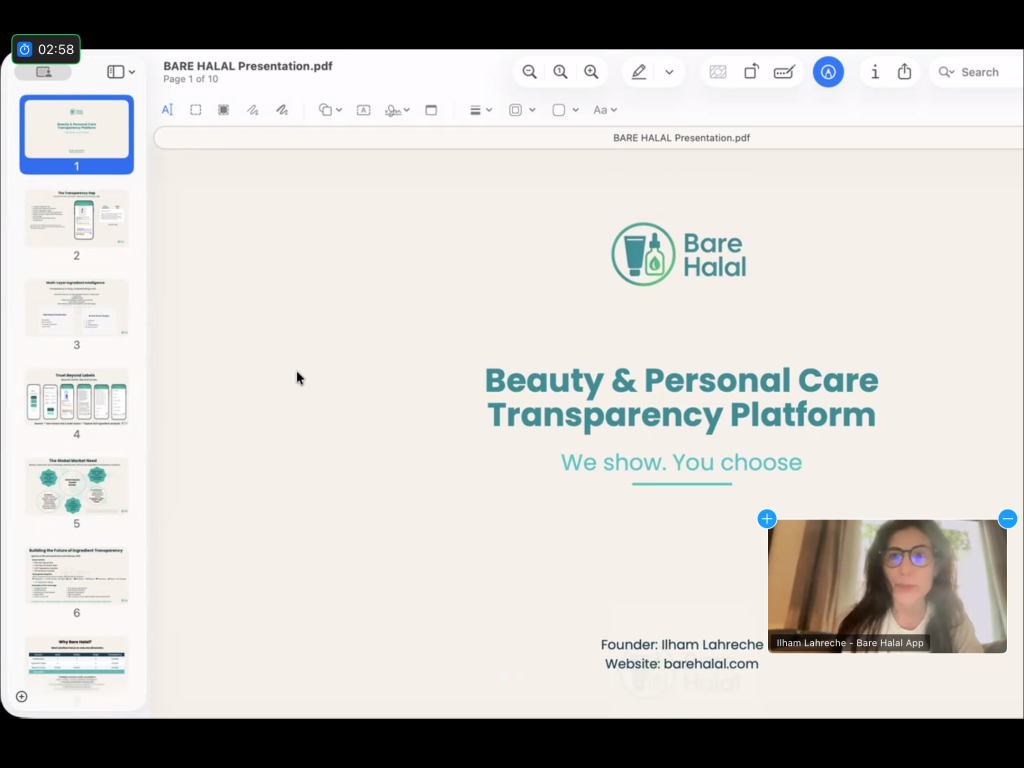Viewport: 1024px width, 768px height.
Task: Select the text selection tool
Action: [167, 110]
